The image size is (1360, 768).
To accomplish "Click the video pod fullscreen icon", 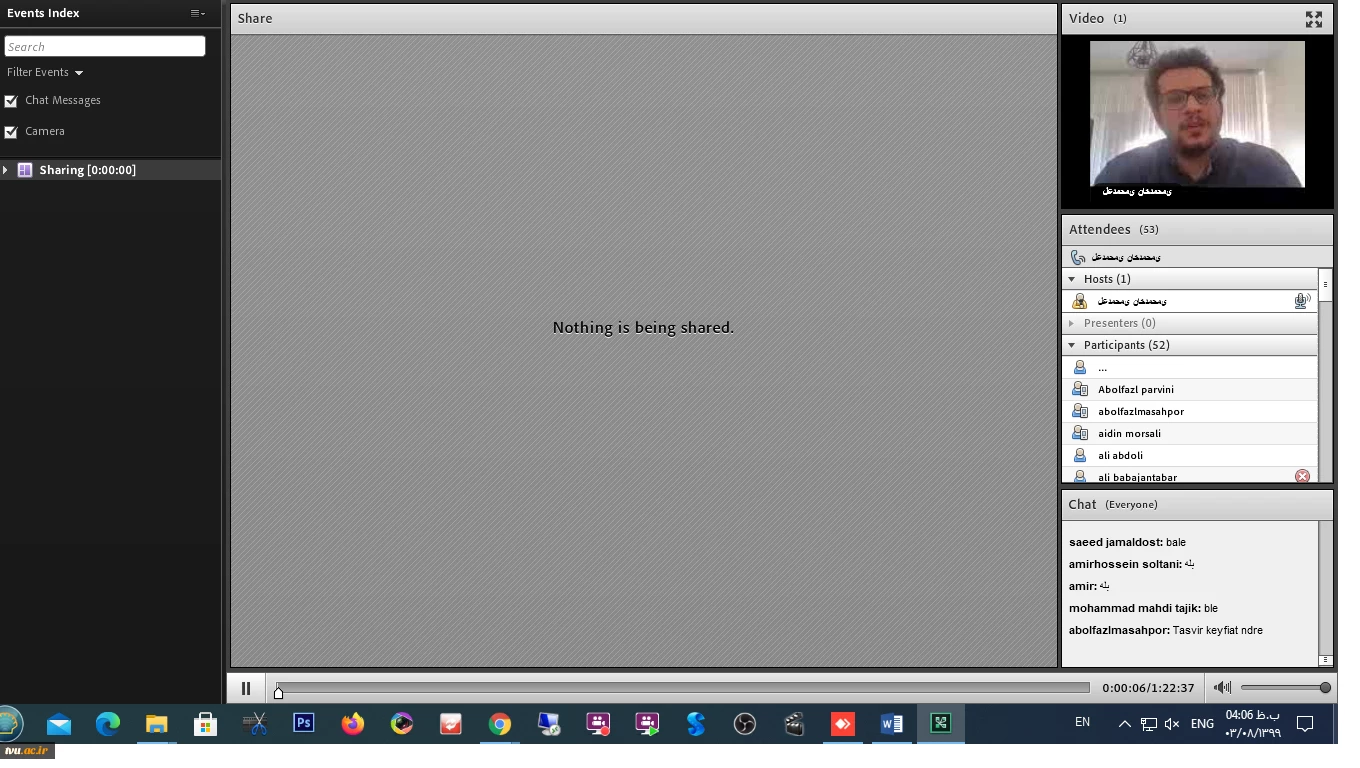I will coord(1313,19).
